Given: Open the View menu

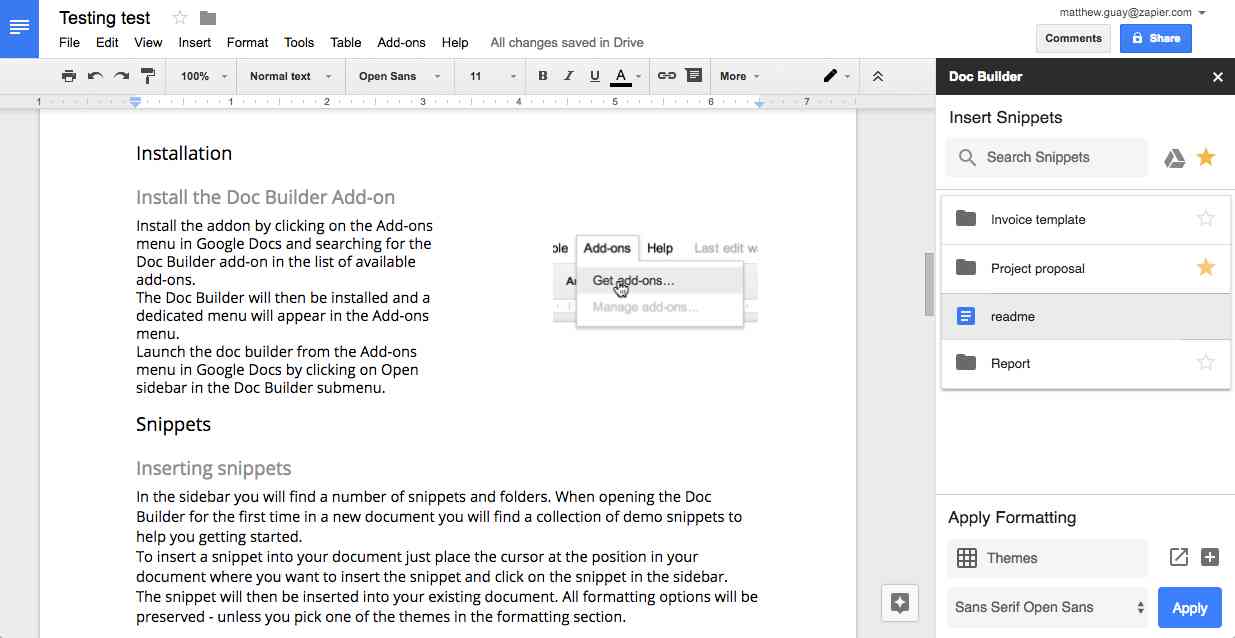Looking at the screenshot, I should [x=148, y=43].
